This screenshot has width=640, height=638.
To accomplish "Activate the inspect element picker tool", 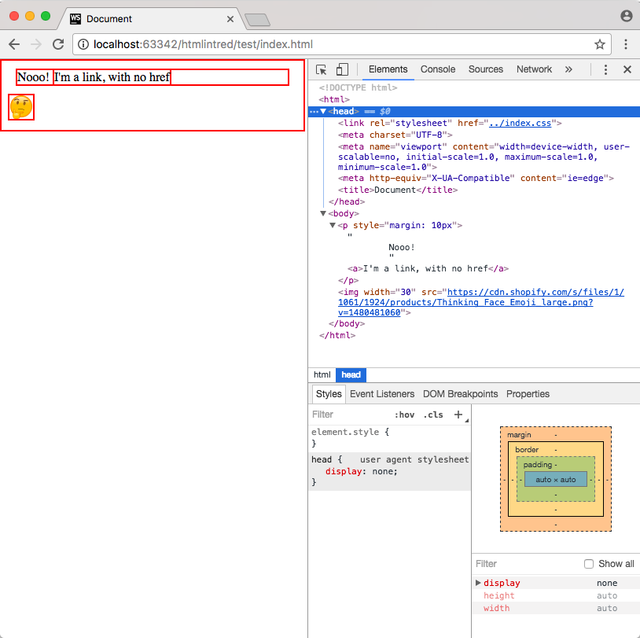I will coord(321,69).
